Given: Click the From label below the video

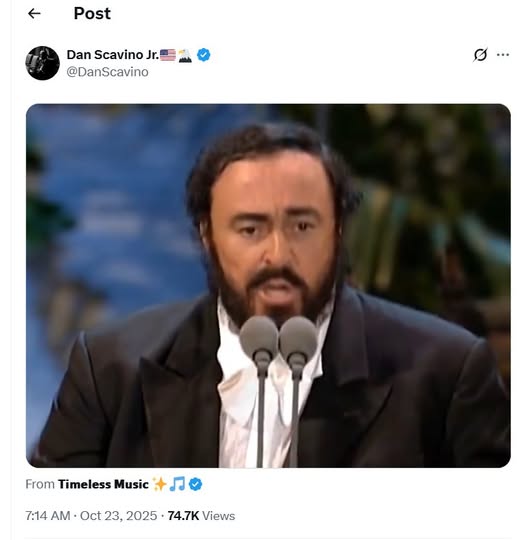Looking at the screenshot, I should pyautogui.click(x=40, y=484).
